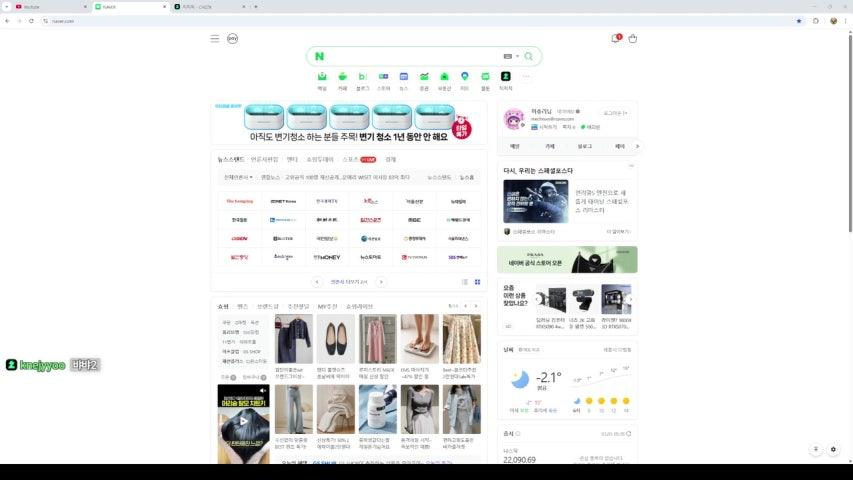Viewport: 853px width, 480px height.
Task: Open the shopping cart icon
Action: 633,39
